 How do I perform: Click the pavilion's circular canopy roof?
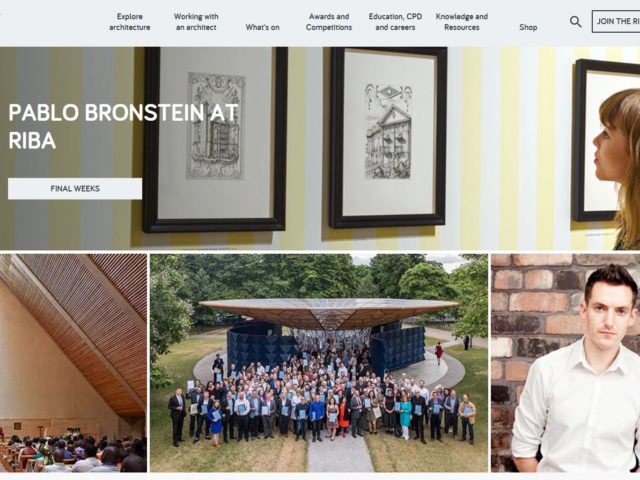(x=329, y=312)
